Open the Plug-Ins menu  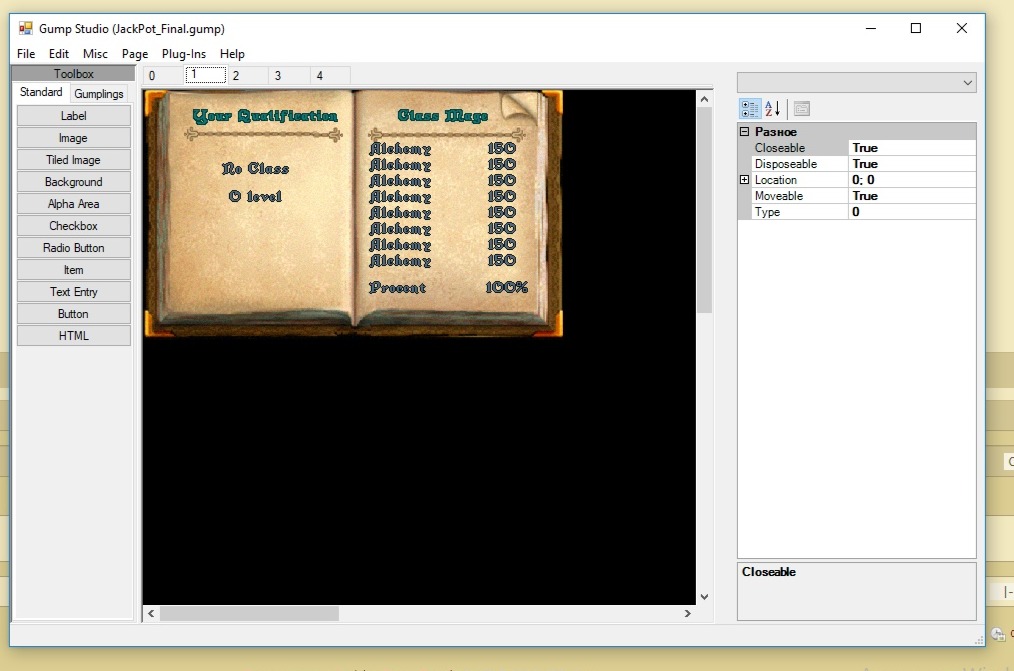[x=184, y=54]
